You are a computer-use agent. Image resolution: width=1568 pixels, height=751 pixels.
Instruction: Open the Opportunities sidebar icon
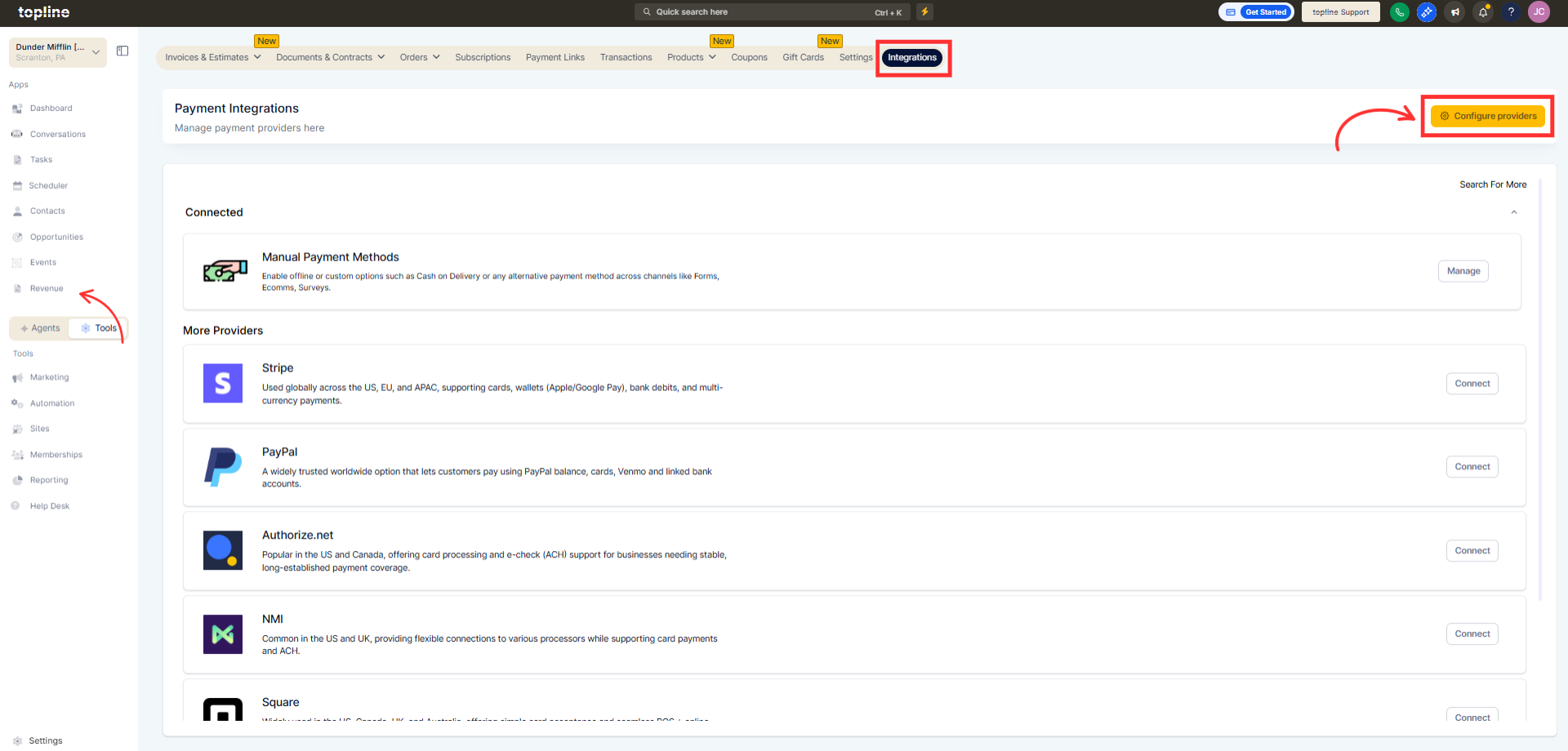tap(17, 237)
